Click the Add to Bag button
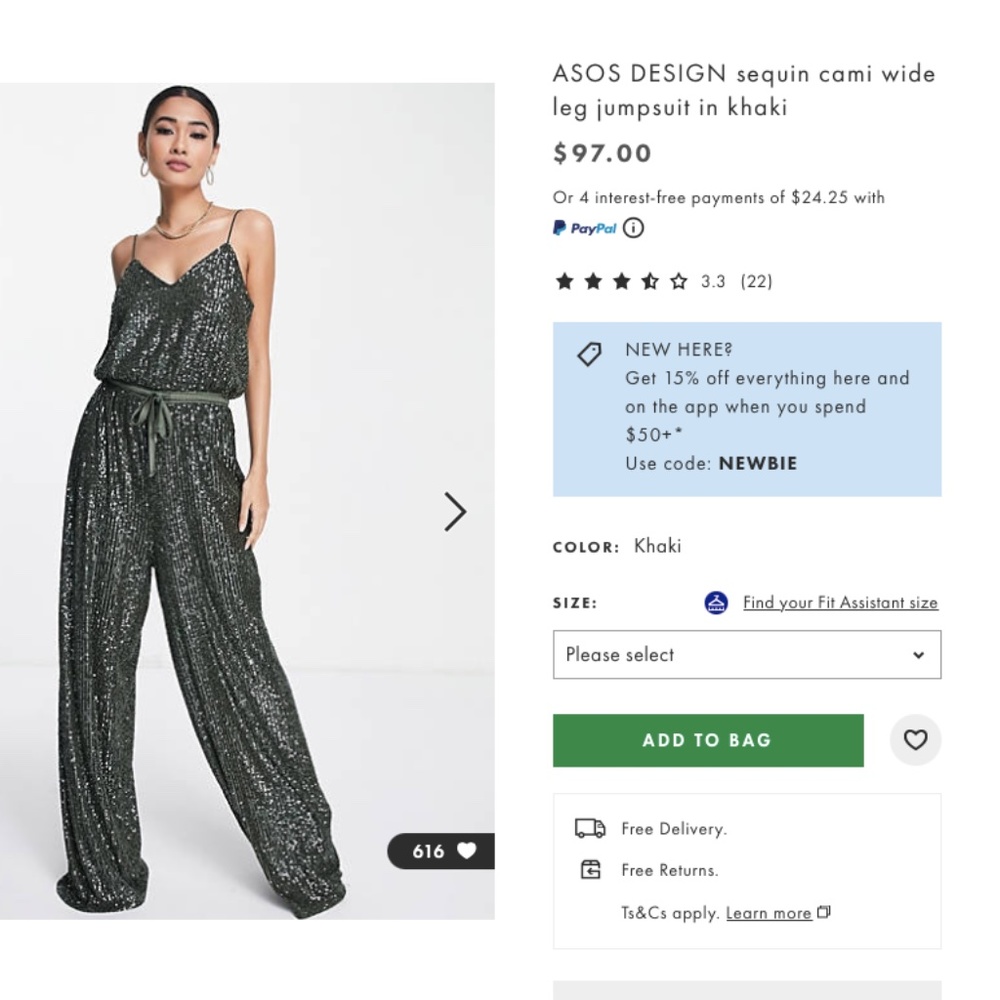This screenshot has width=1000, height=1000. coord(707,740)
